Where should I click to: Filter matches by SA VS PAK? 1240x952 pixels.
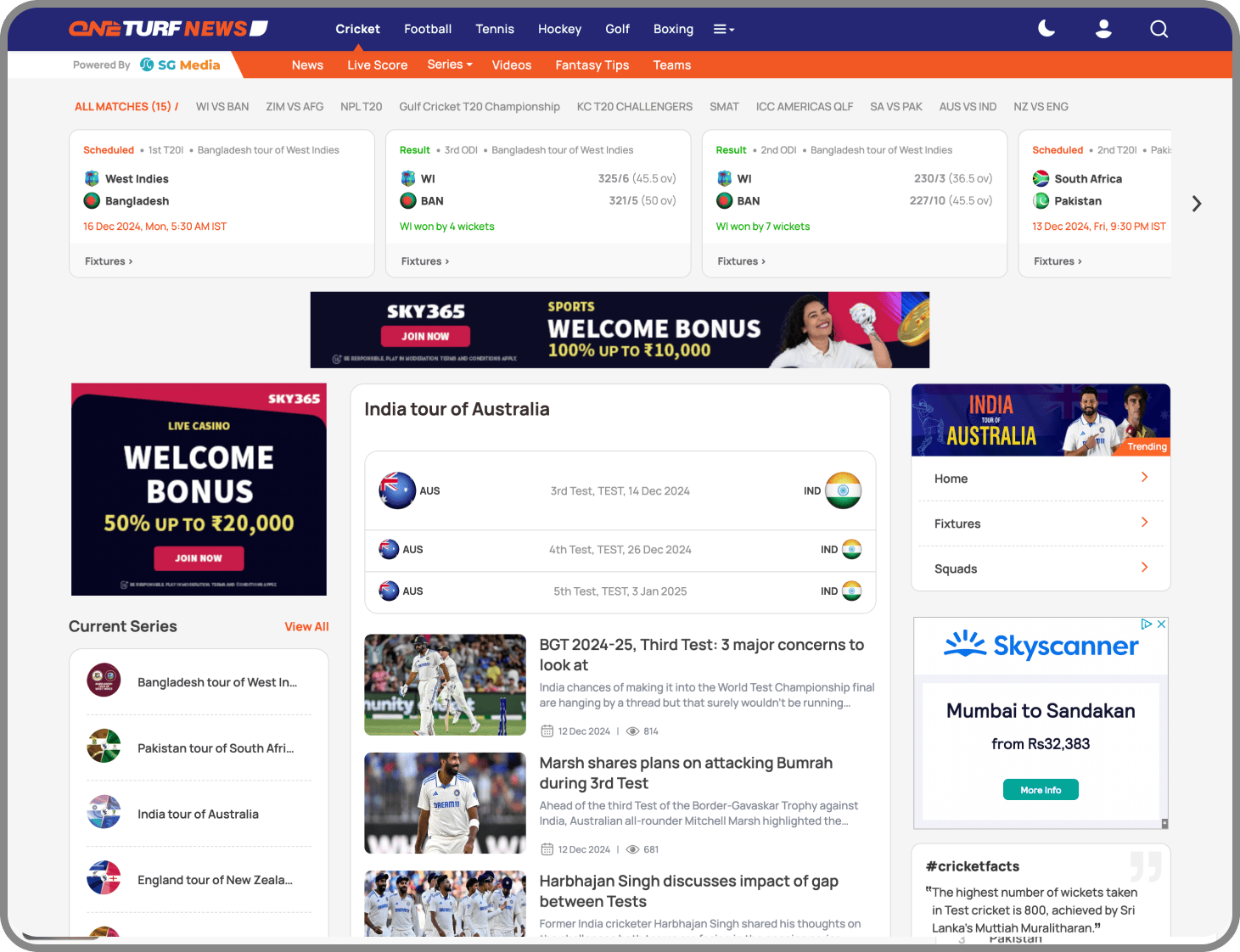pyautogui.click(x=896, y=107)
